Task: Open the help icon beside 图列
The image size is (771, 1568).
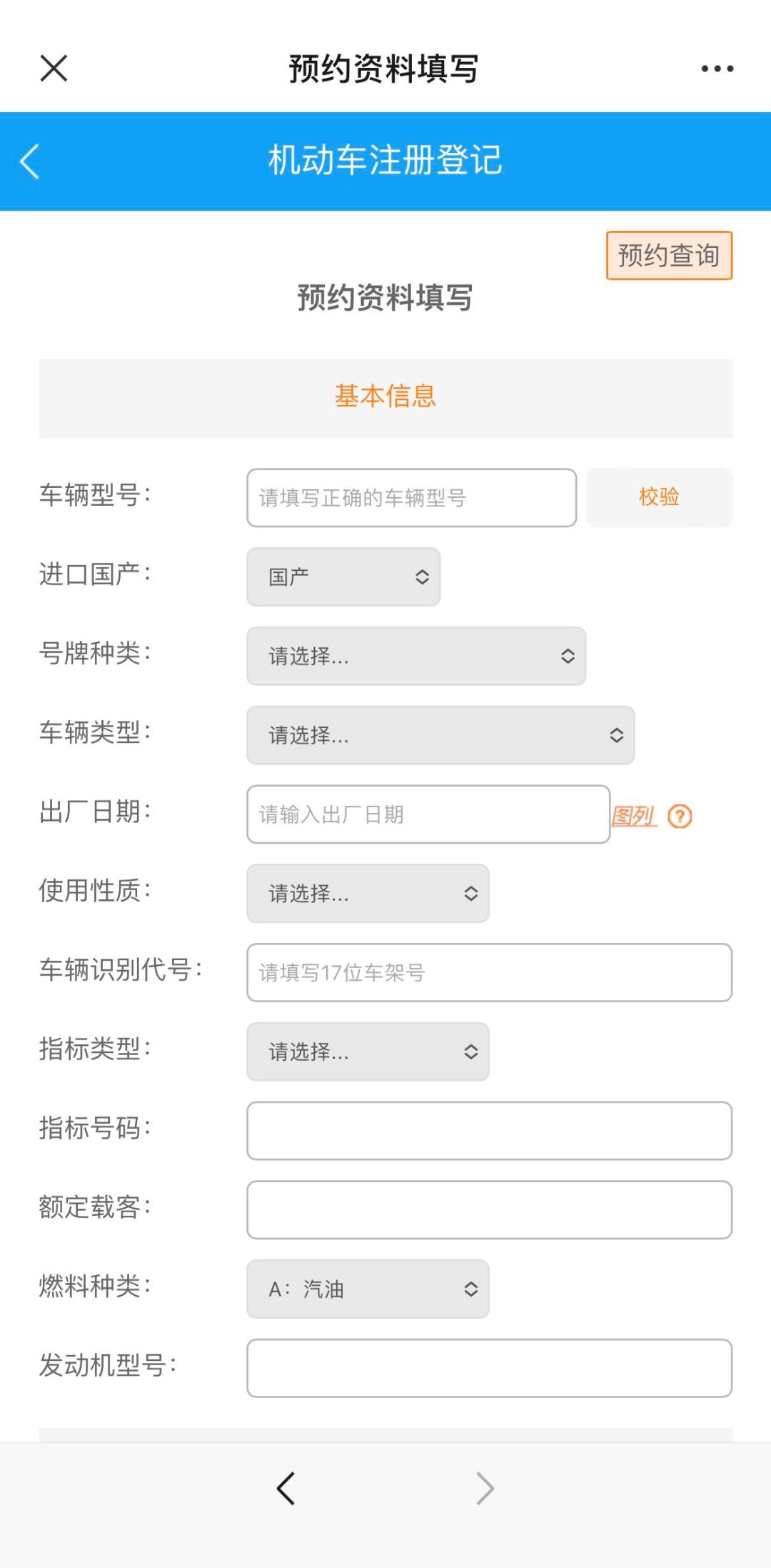Action: (680, 815)
